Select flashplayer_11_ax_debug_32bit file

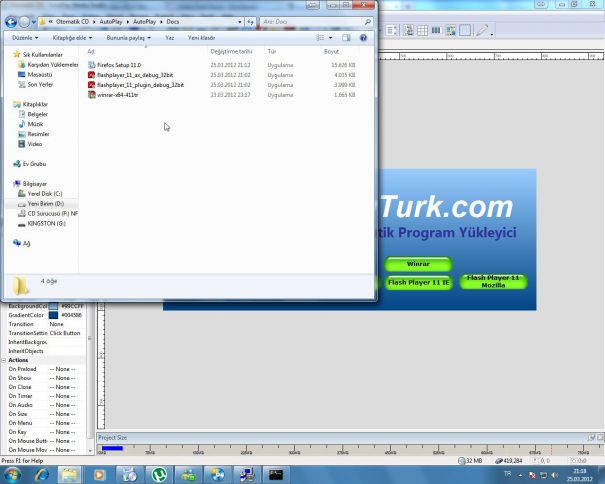tap(135, 75)
